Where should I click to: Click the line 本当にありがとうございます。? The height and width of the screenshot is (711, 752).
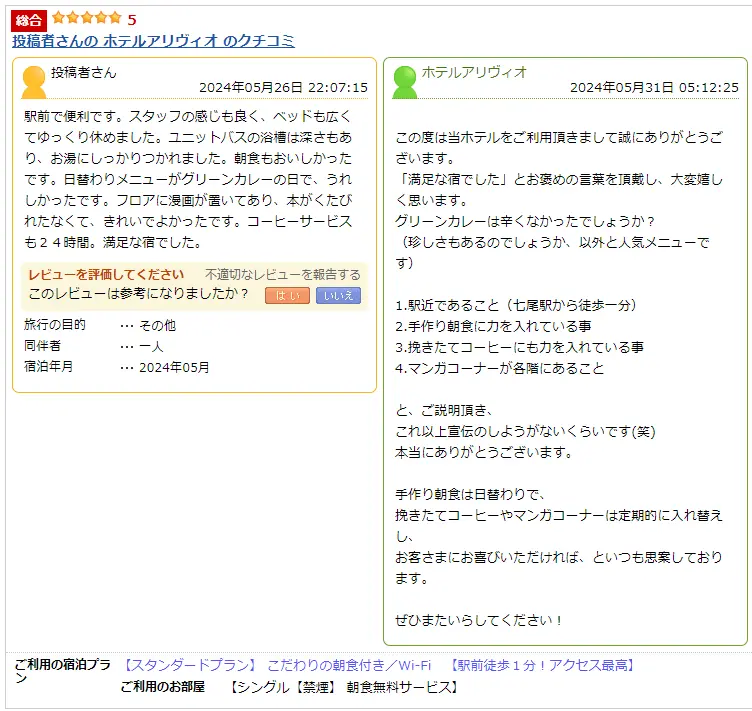tap(483, 453)
